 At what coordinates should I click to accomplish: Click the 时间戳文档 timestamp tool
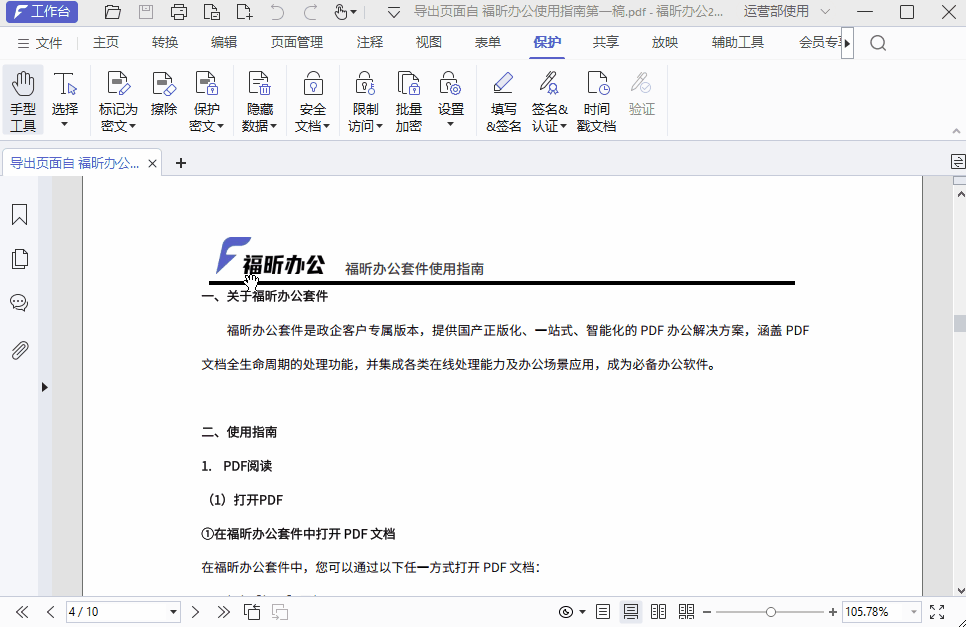[x=596, y=98]
